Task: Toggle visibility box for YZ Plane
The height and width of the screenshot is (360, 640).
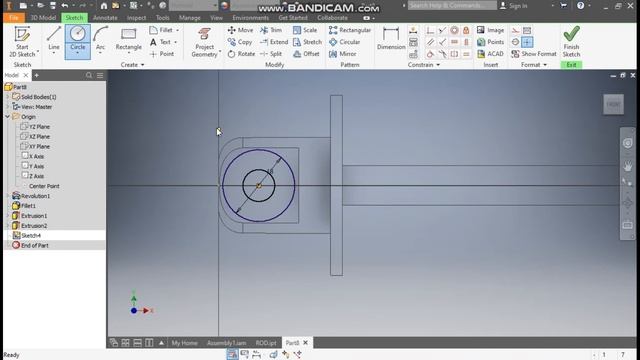Action: [24, 127]
